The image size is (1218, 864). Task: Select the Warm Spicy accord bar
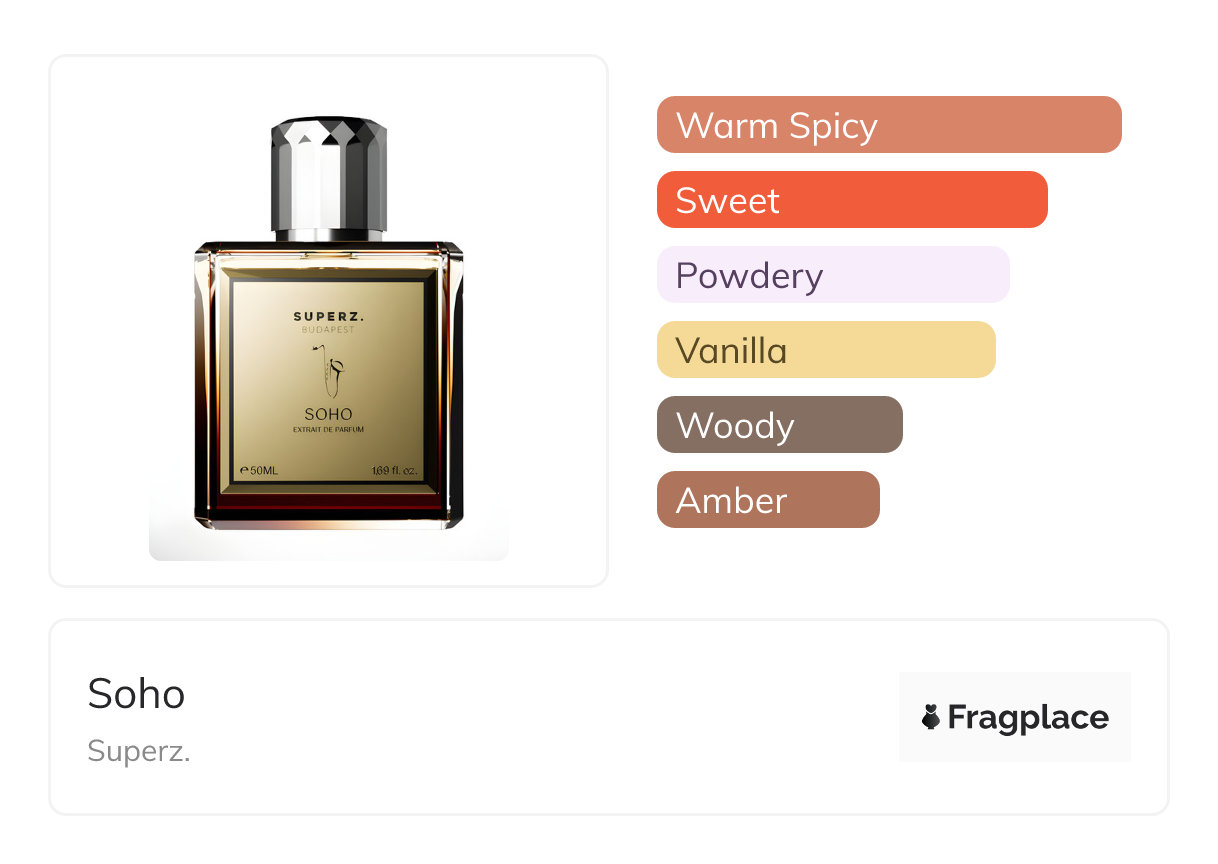point(889,125)
